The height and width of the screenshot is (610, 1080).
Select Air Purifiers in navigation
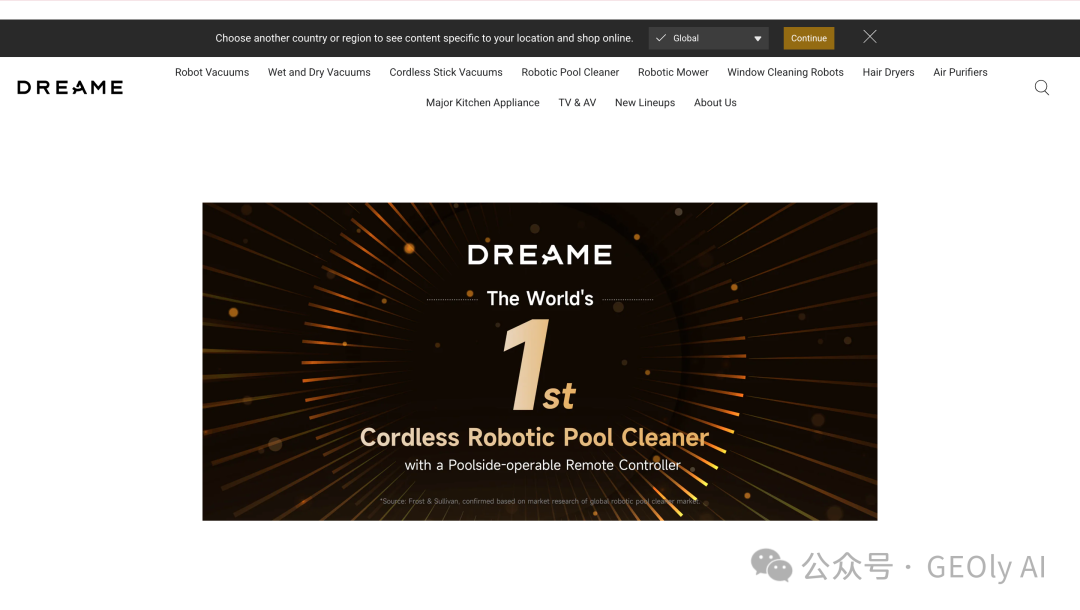pos(960,72)
